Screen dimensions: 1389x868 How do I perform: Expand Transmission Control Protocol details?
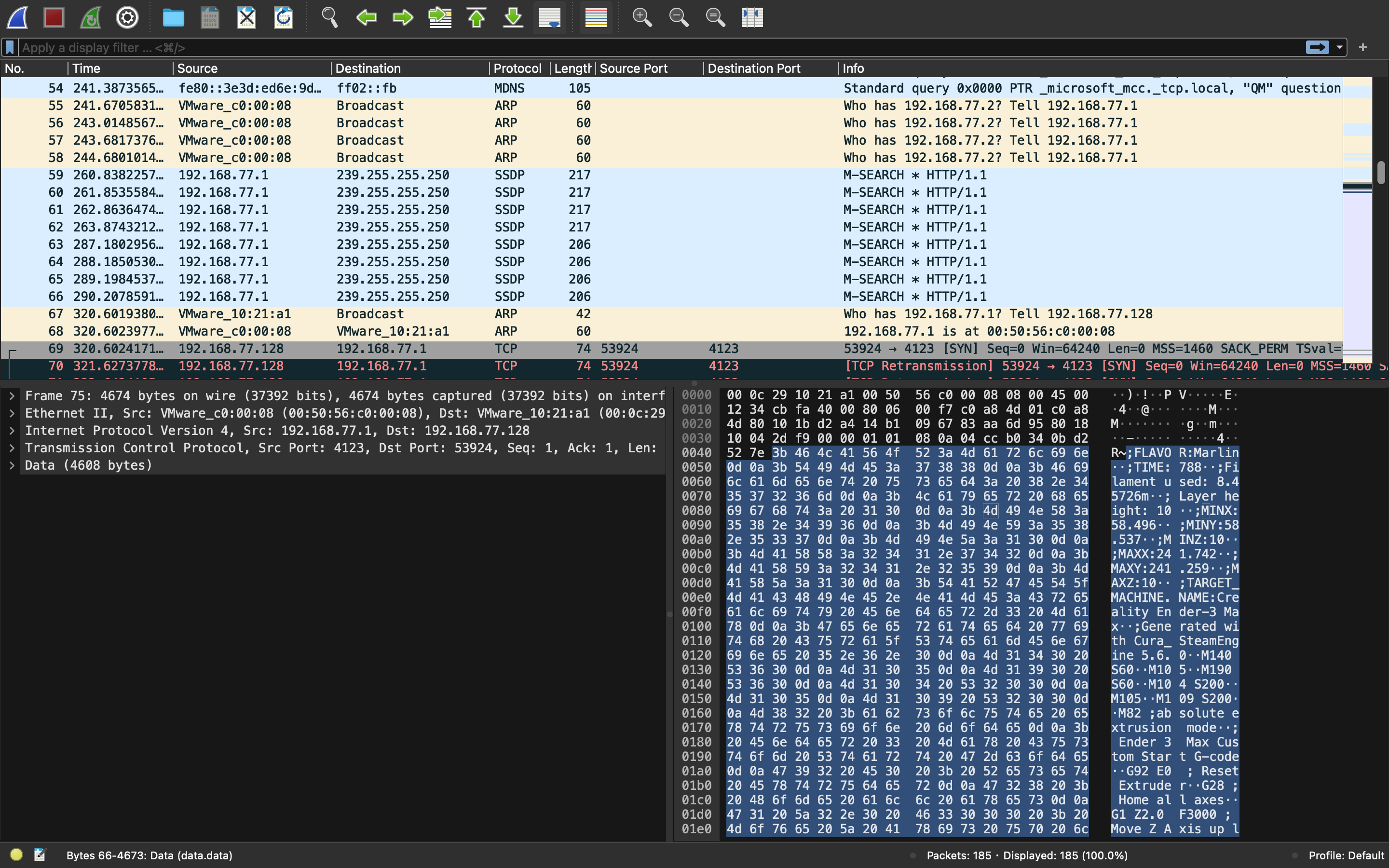tap(12, 448)
